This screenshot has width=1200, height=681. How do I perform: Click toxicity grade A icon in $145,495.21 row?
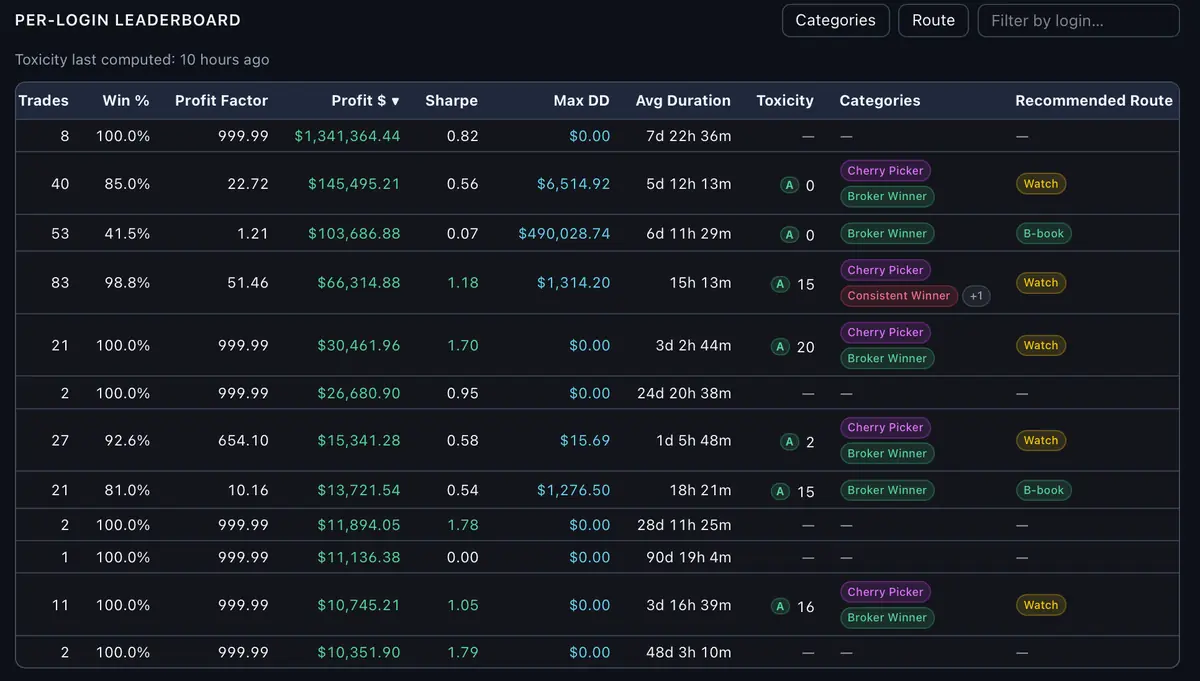789,185
